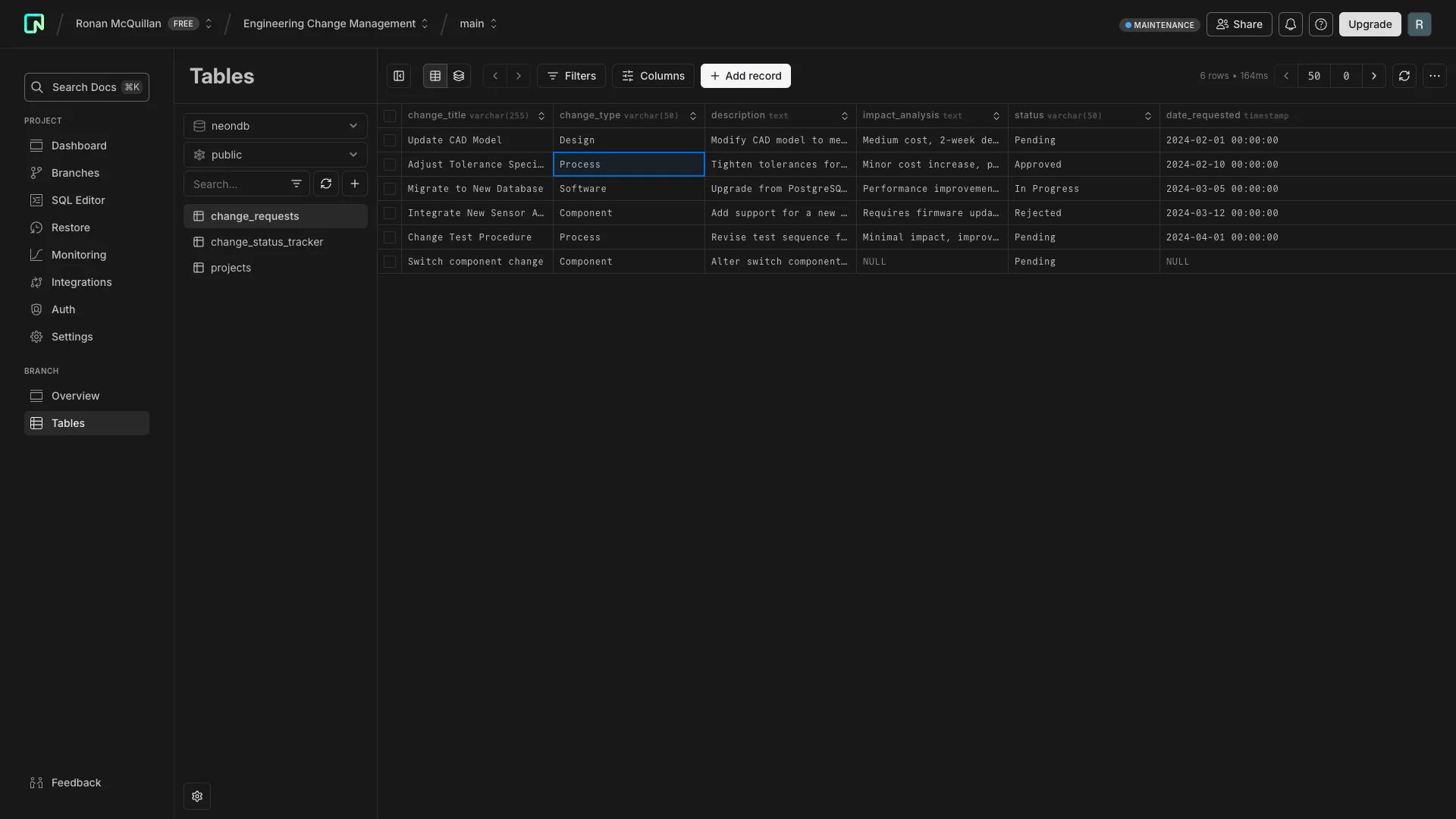Open the notifications bell

pos(1290,24)
